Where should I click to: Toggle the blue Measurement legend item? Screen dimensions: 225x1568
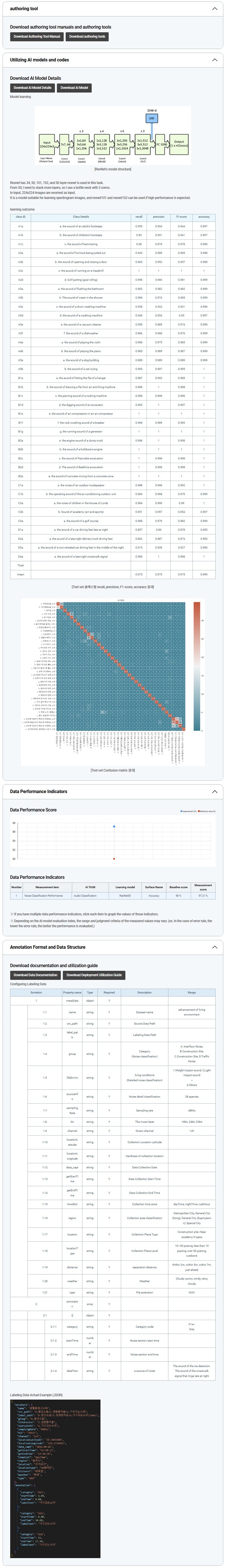188,811
